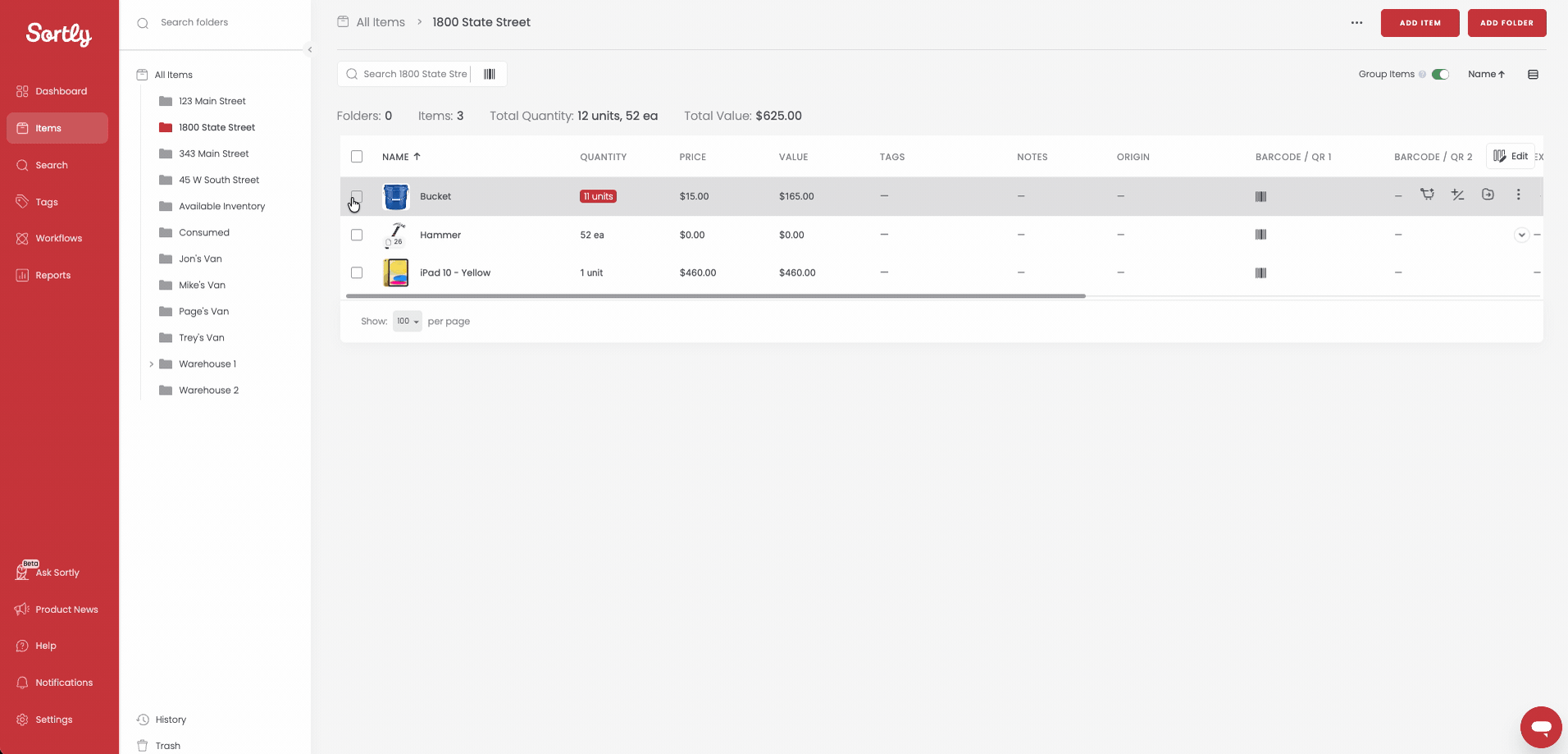Toggle the Group Items switch off
This screenshot has width=1568, height=754.
[1440, 75]
